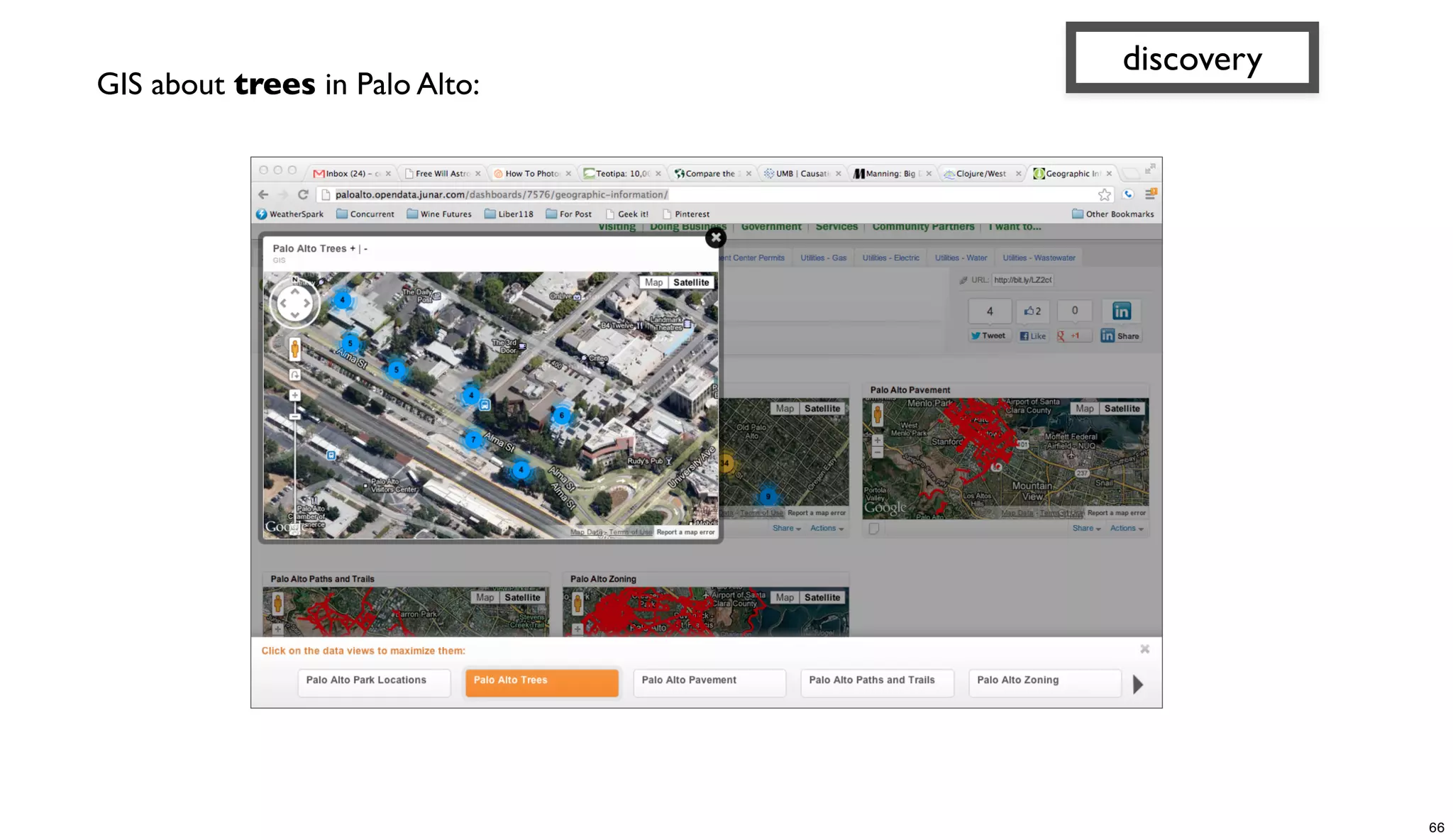Click Report a map error on Trees map
1453x840 pixels.
tap(685, 532)
